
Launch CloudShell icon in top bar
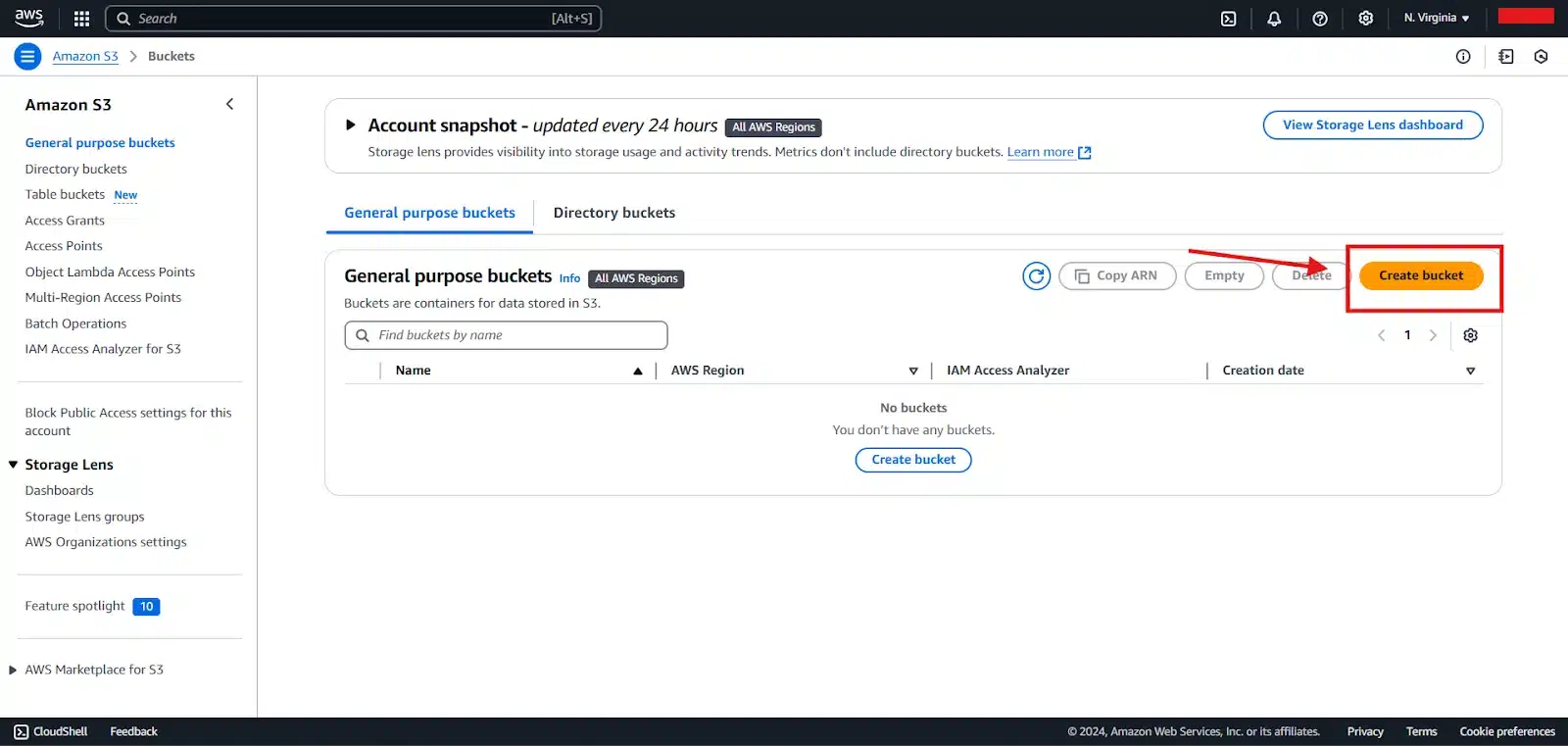coord(1228,19)
